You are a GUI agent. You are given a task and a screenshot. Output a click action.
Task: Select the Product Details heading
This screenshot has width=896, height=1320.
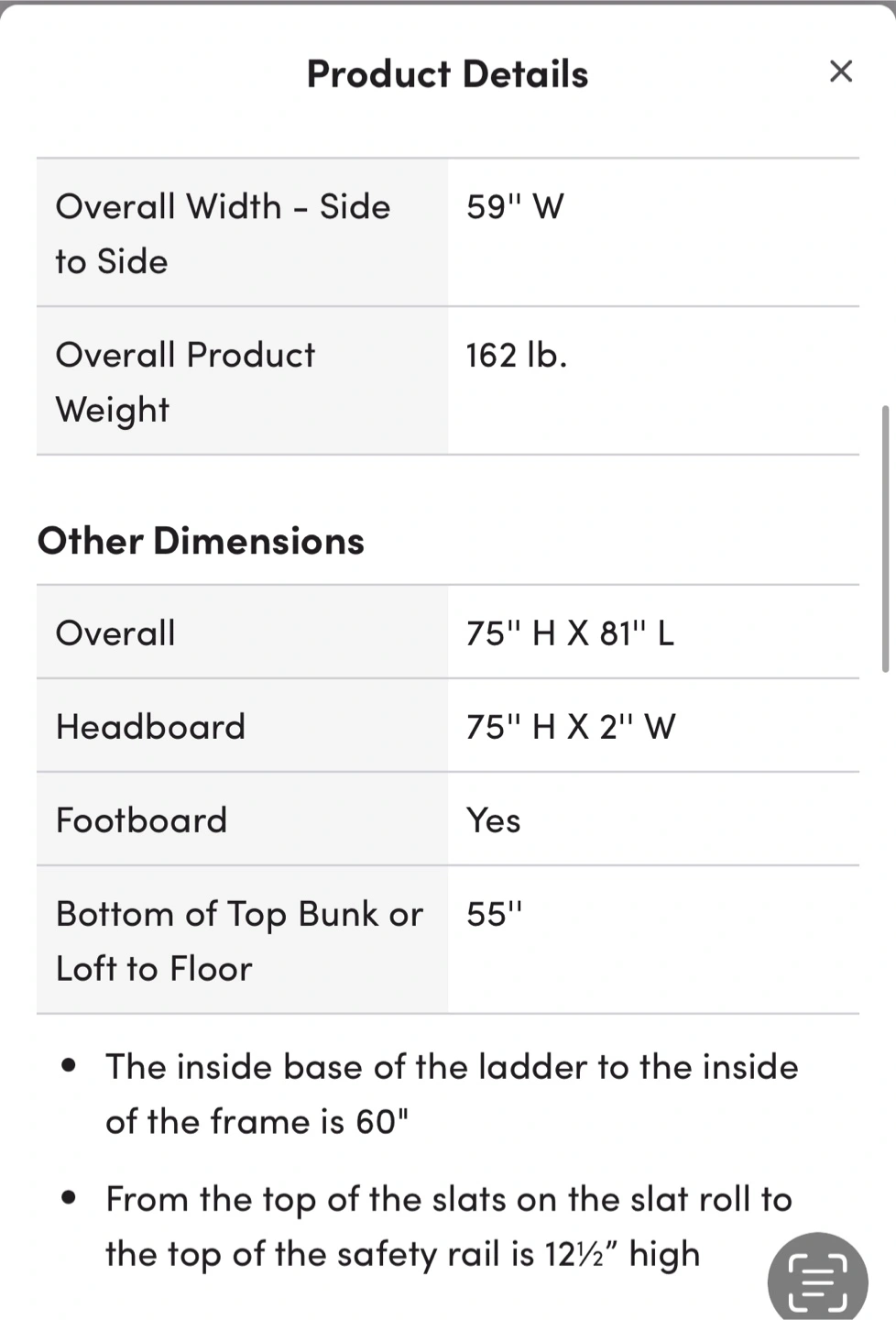click(x=447, y=74)
